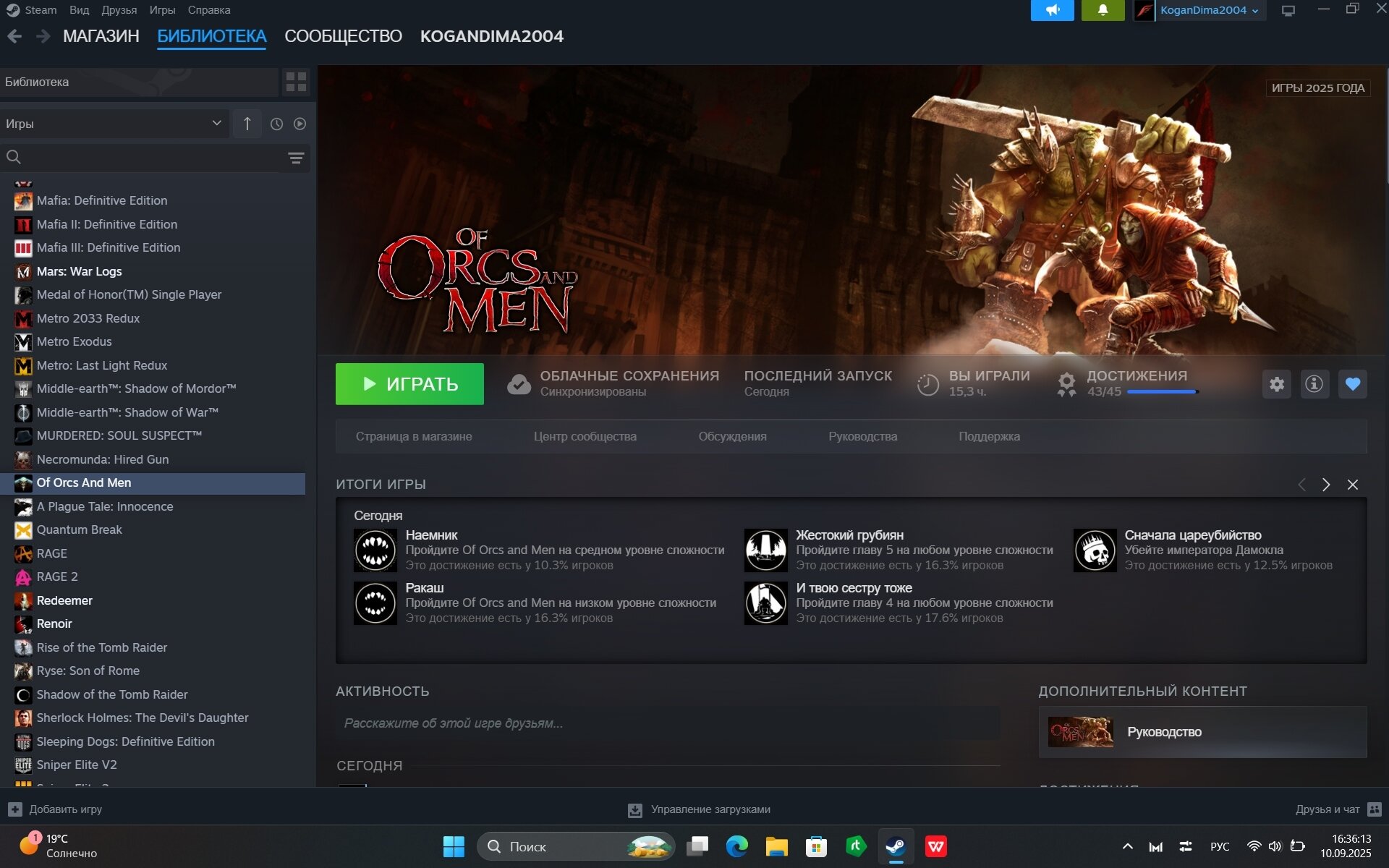This screenshot has width=1389, height=868.
Task: Click the back navigation arrow
Action: tap(14, 36)
